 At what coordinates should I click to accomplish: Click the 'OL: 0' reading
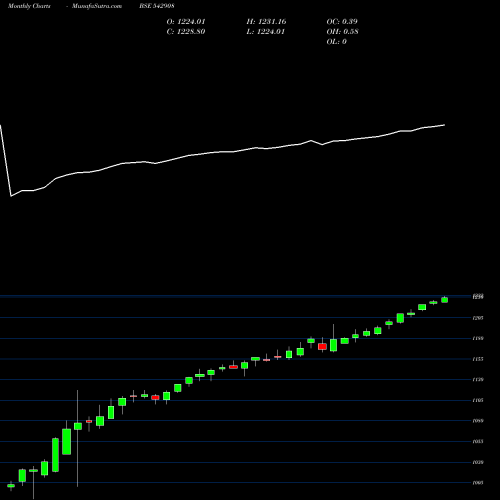(x=336, y=42)
